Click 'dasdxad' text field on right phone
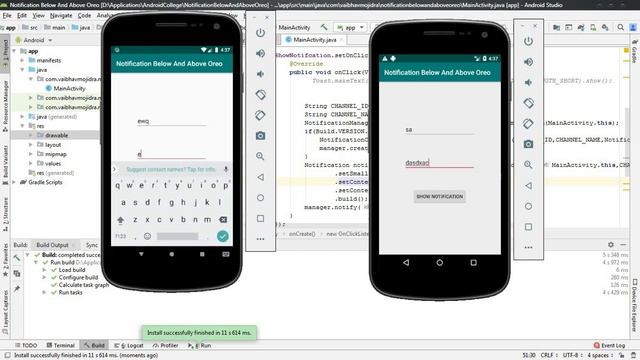Screen dimensions: 640x360 [x=439, y=163]
